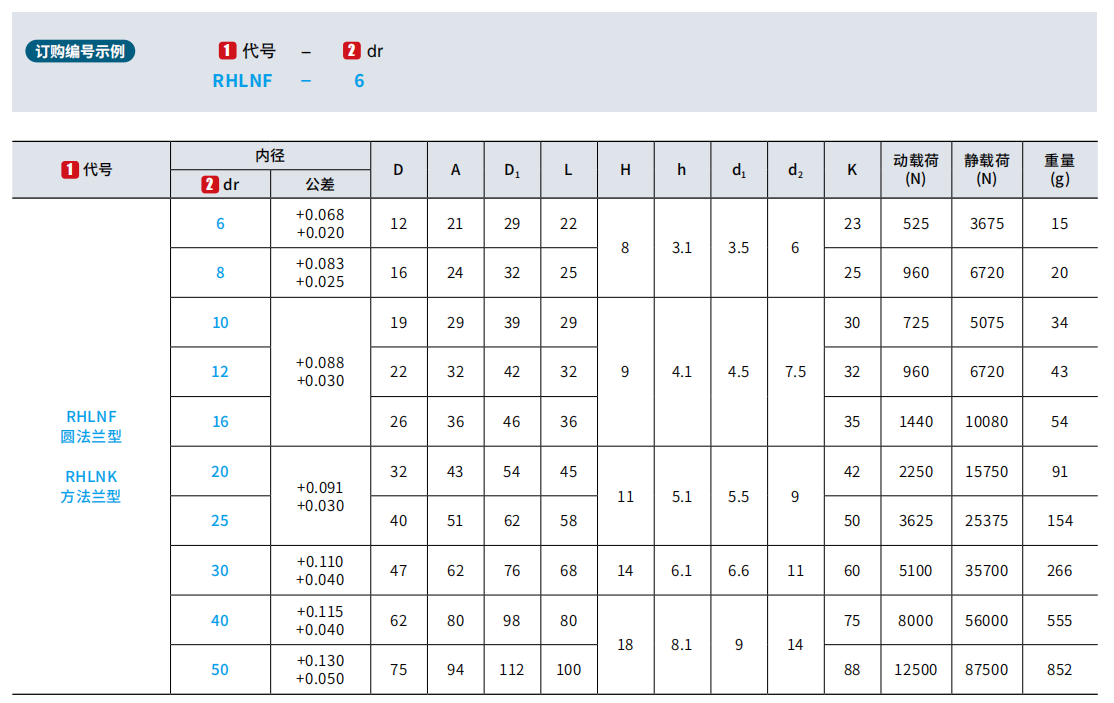Click the 公差 column header
Viewport: 1114px width, 703px height.
pyautogui.click(x=320, y=184)
